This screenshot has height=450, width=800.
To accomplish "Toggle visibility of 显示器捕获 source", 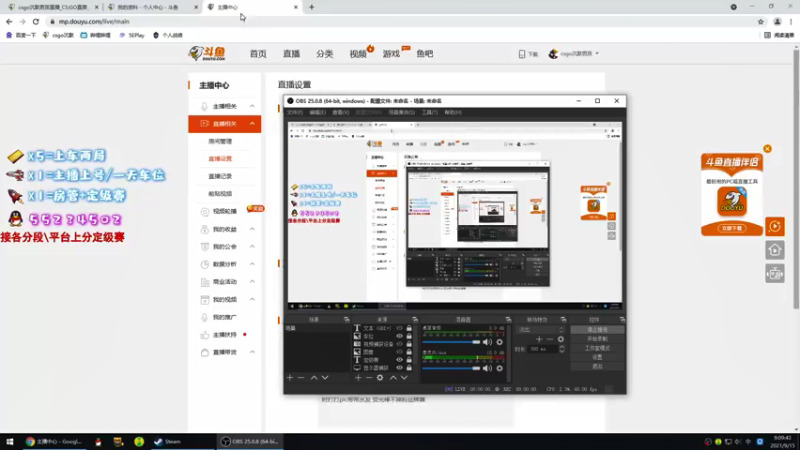I will [399, 367].
